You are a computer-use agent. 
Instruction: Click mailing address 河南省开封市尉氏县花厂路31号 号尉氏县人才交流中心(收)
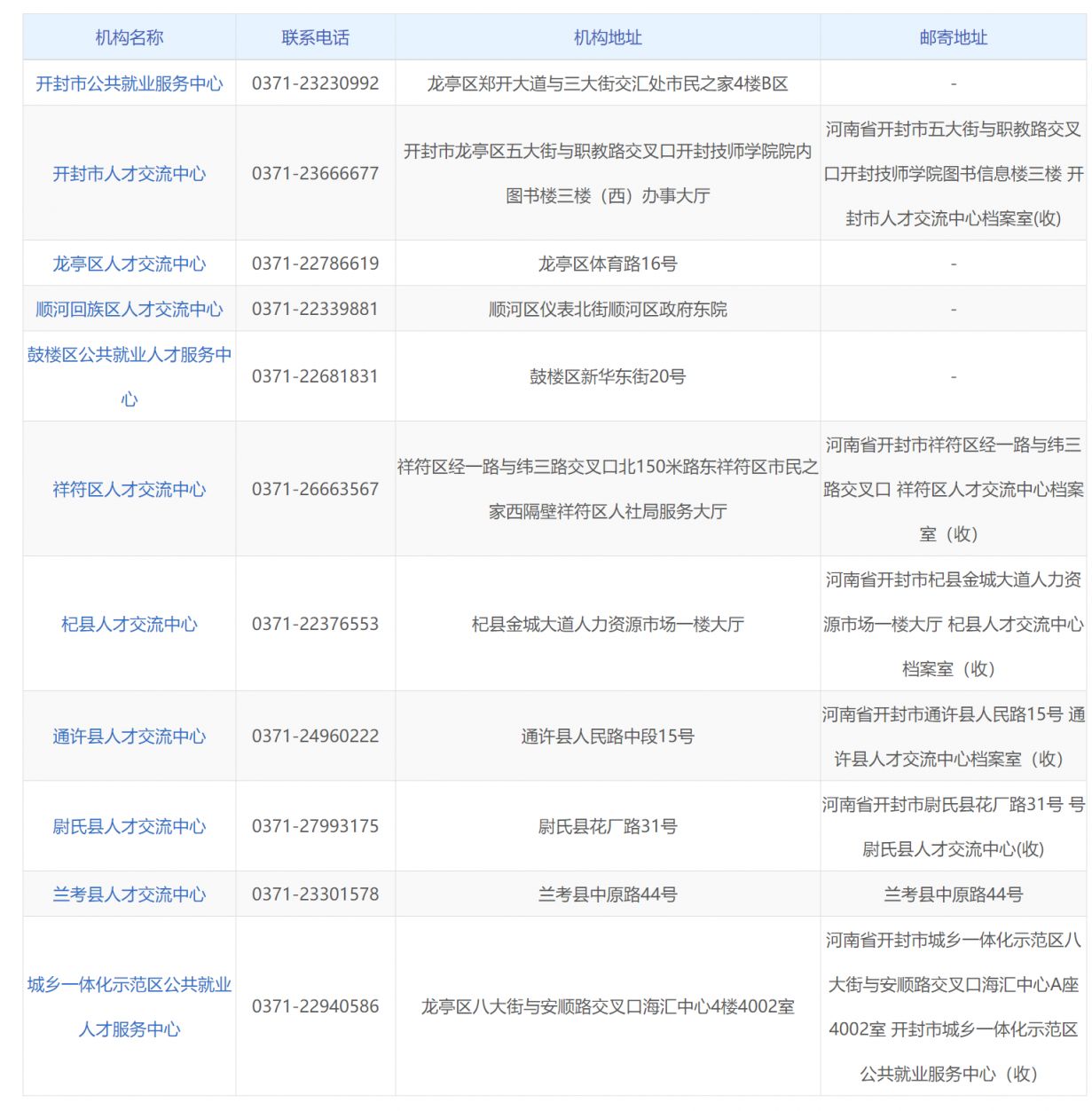954,826
